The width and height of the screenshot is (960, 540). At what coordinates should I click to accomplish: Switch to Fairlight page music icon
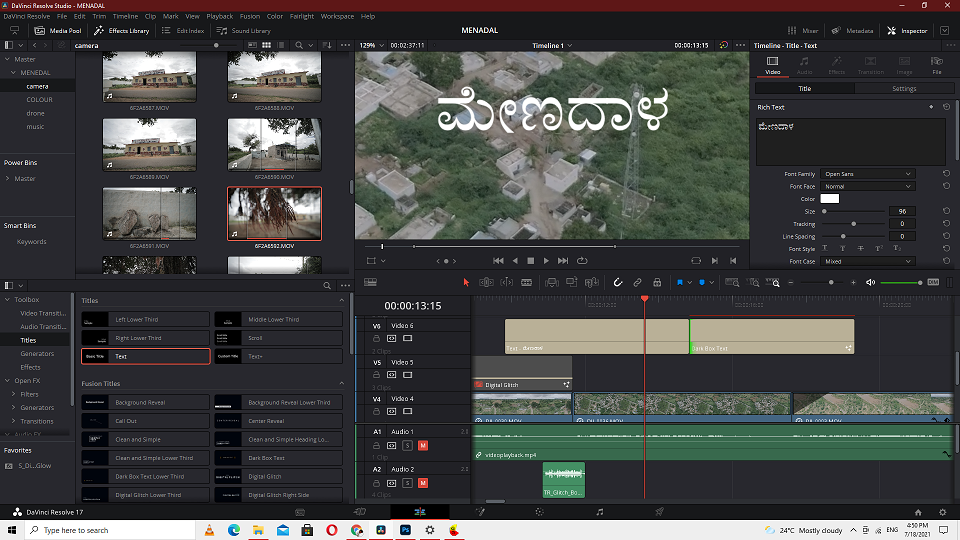[x=599, y=512]
